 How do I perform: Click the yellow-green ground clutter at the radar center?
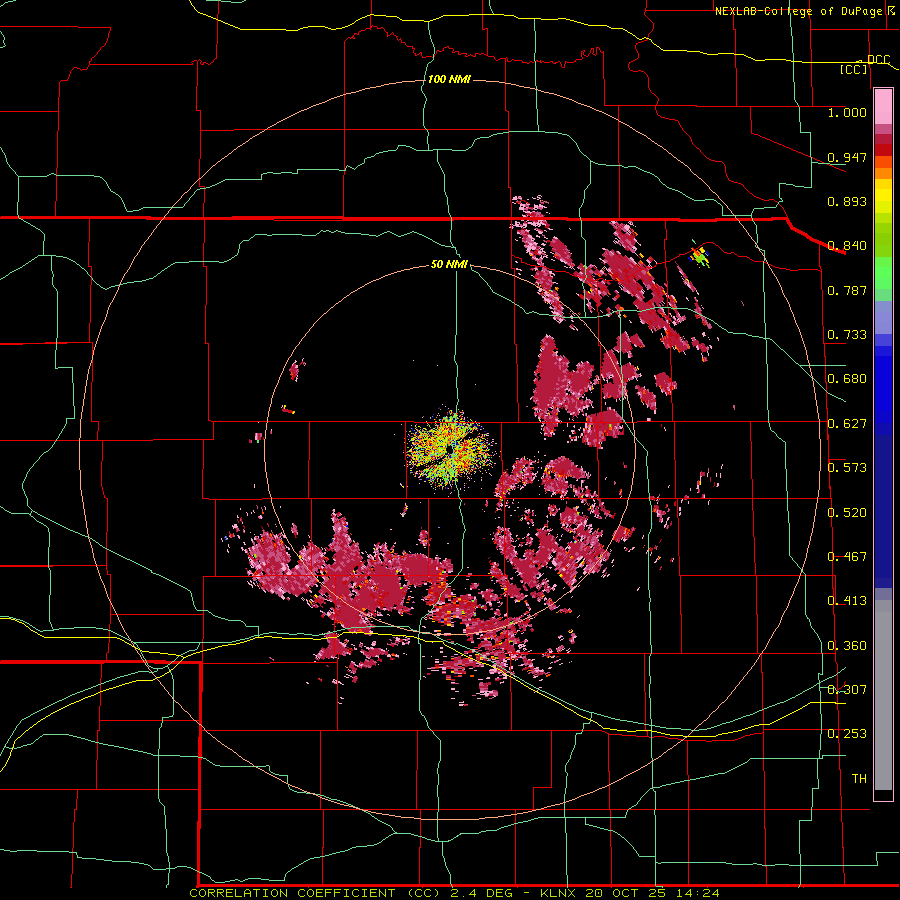(x=452, y=449)
